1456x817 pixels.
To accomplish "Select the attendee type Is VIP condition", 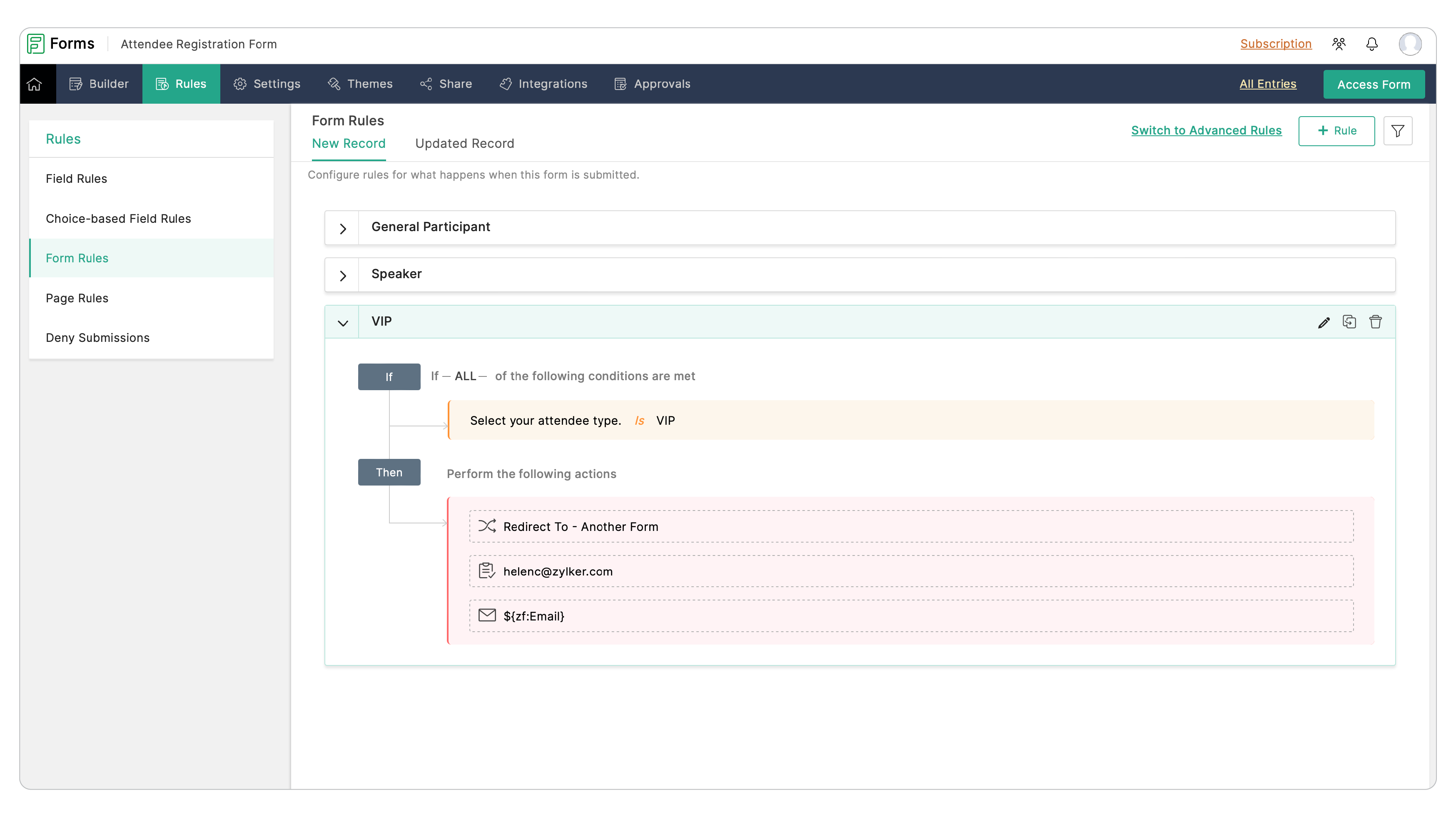I will pyautogui.click(x=911, y=420).
